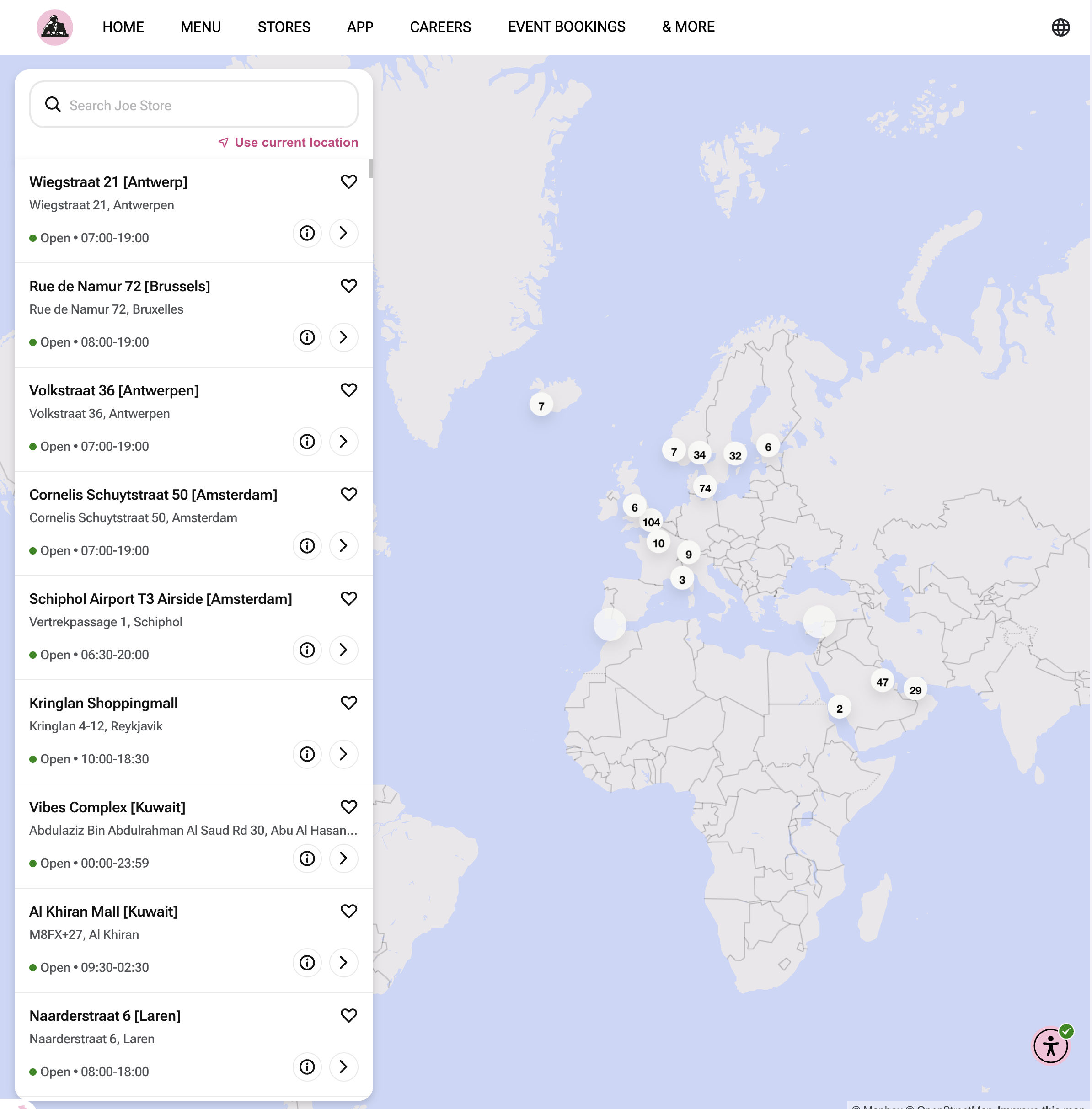The height and width of the screenshot is (1109, 1092).
Task: Select the STORES nav item
Action: (284, 27)
